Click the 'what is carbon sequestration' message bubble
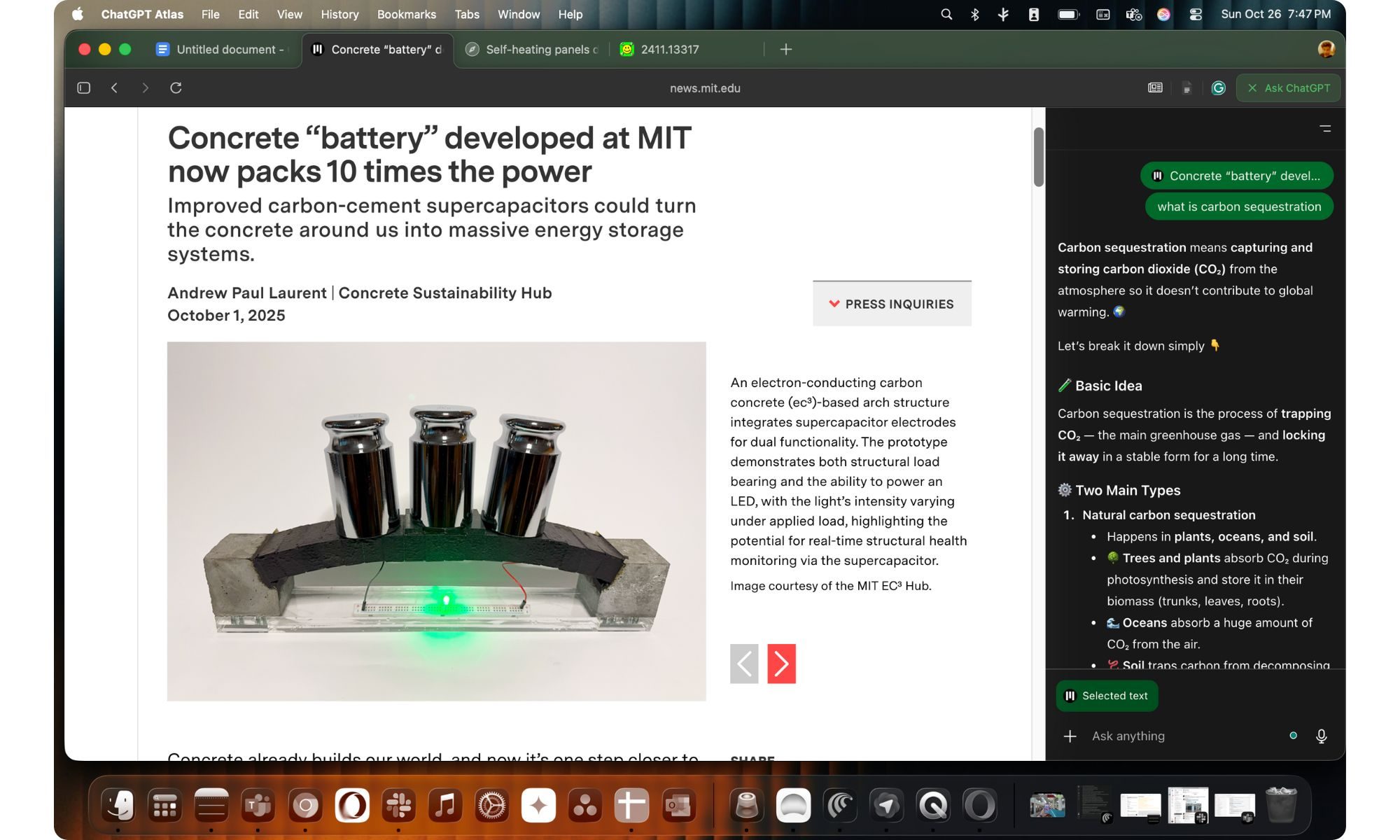1400x840 pixels. coord(1239,206)
